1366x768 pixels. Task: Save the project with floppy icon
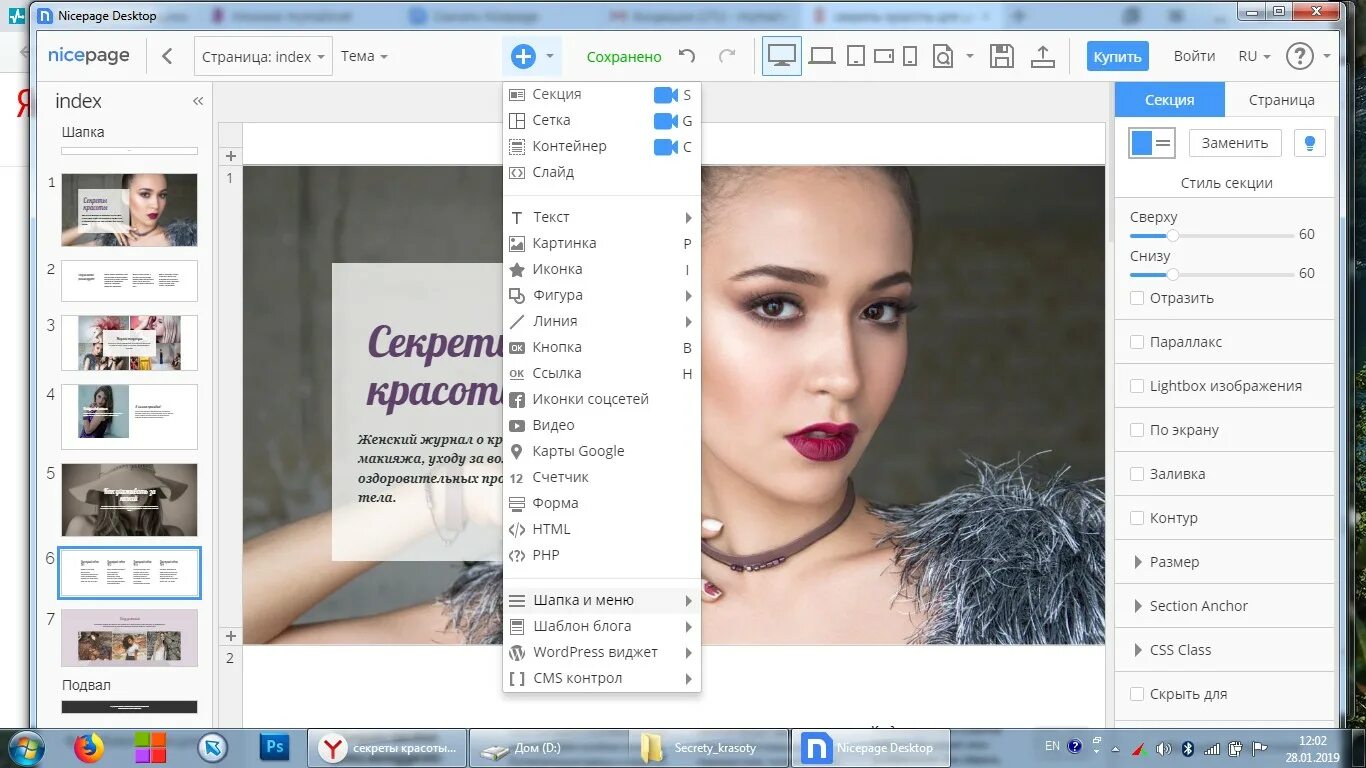(1002, 57)
